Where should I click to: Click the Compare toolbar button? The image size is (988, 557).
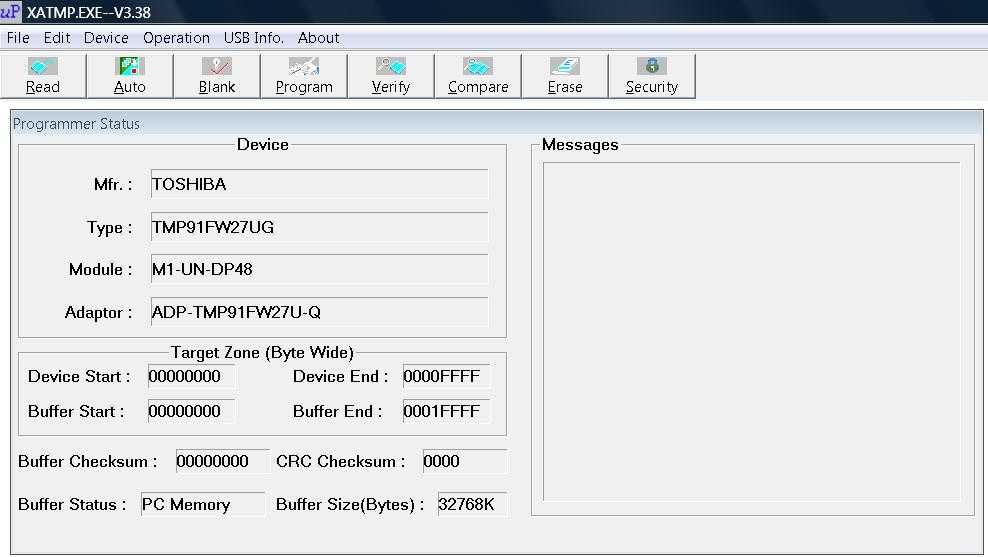click(478, 76)
